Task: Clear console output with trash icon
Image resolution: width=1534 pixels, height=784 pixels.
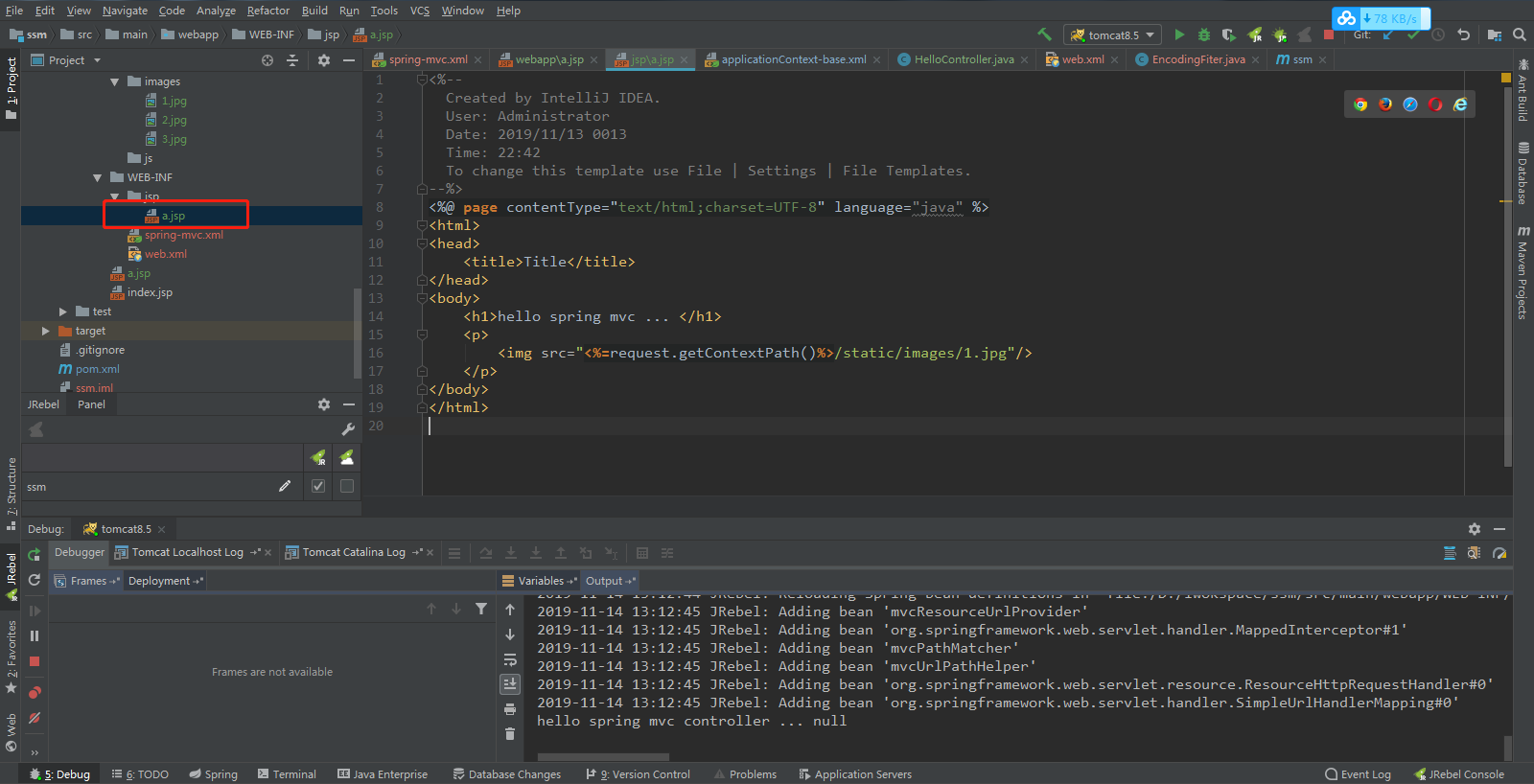Action: [x=510, y=734]
